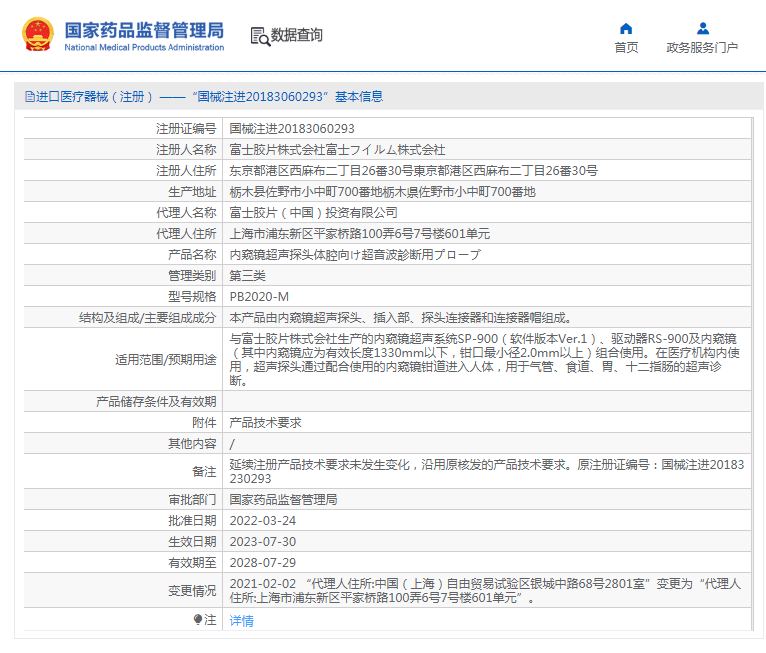Click product name 内窥镜超声探头 value
Viewport: 766px width, 653px height.
click(355, 254)
